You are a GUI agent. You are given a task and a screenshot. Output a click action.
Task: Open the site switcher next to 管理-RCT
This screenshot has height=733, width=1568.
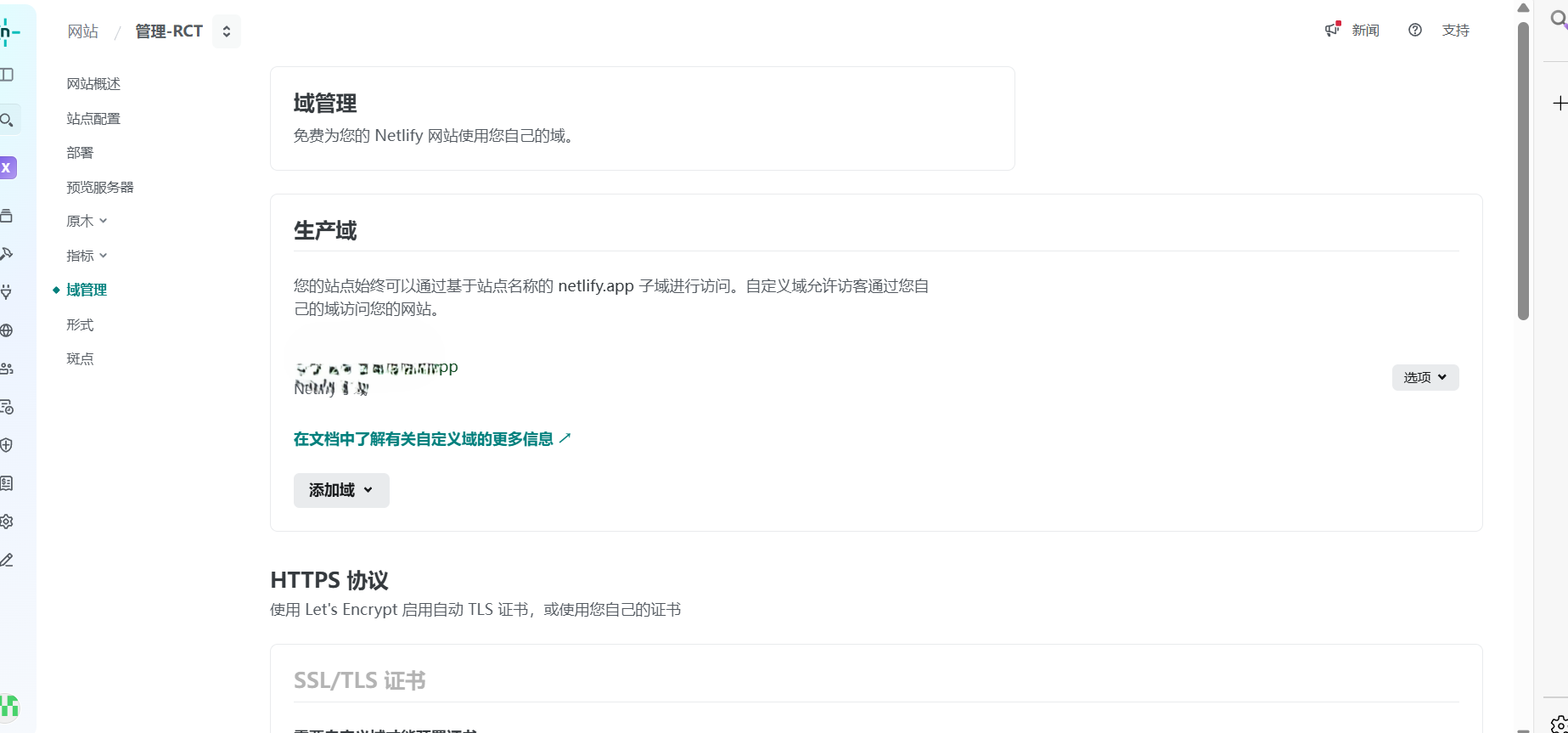(x=227, y=31)
